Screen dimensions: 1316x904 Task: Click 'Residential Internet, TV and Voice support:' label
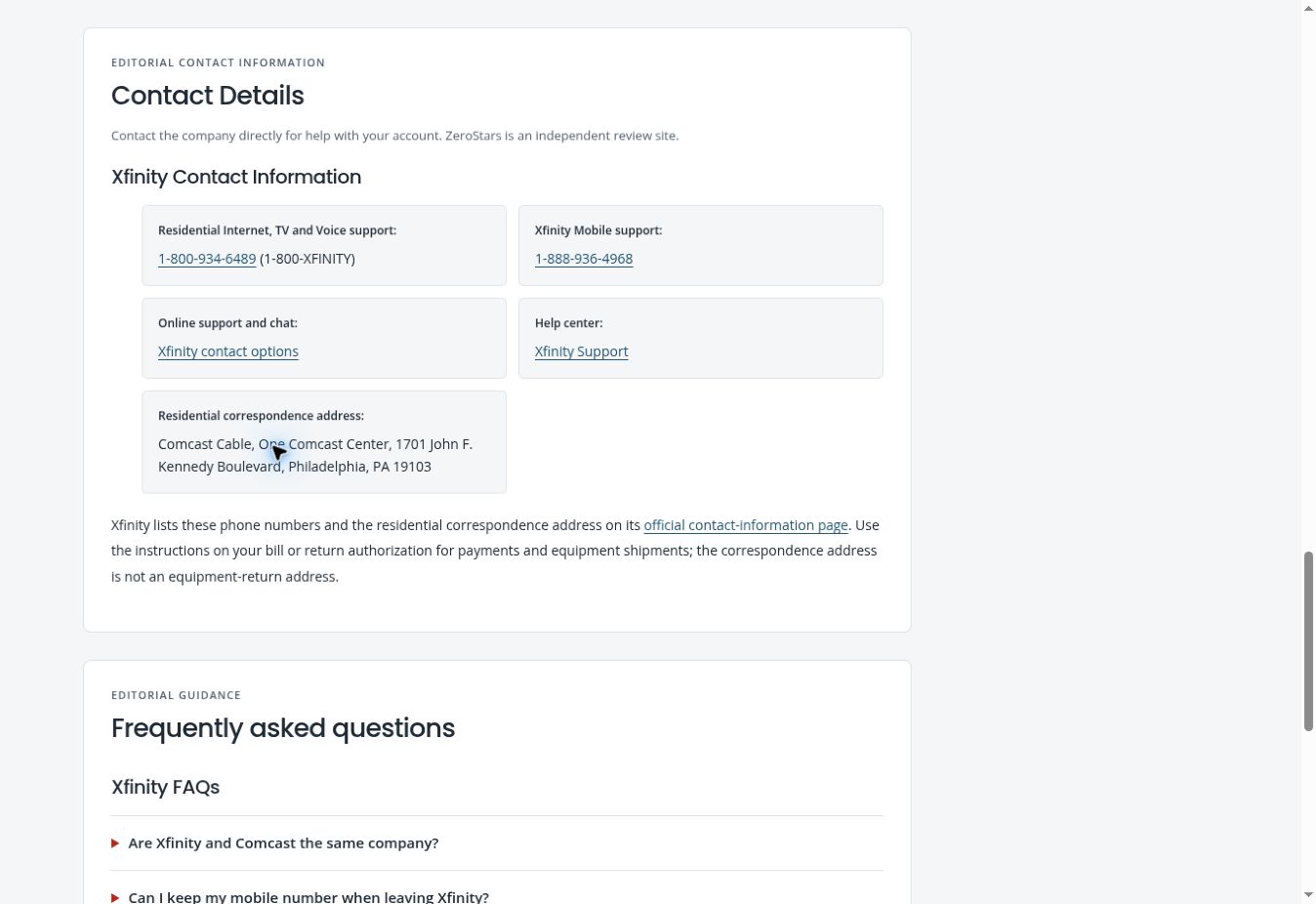click(x=277, y=230)
